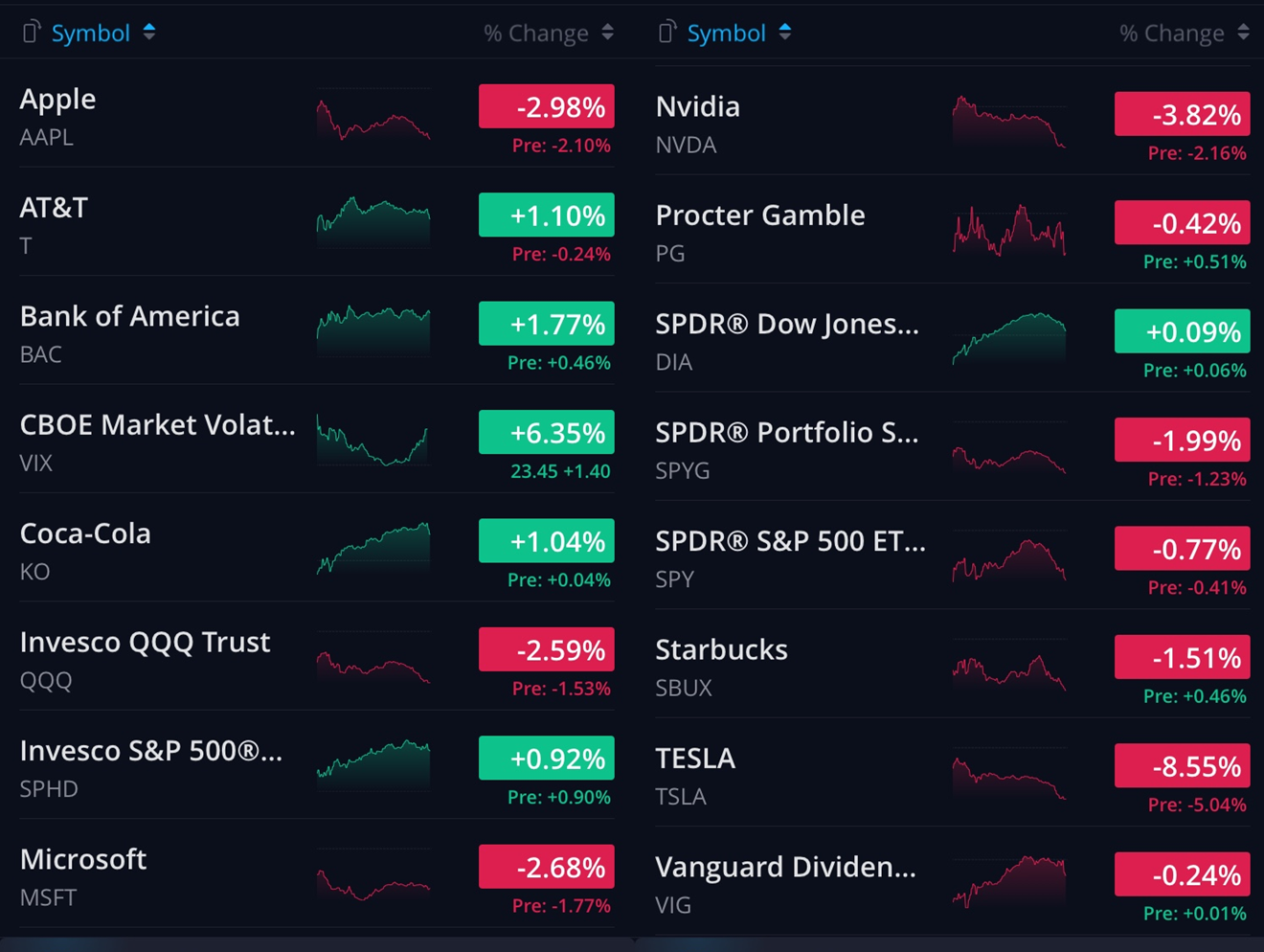
Task: Click SPYG -1.99% change badge
Action: point(1183,440)
